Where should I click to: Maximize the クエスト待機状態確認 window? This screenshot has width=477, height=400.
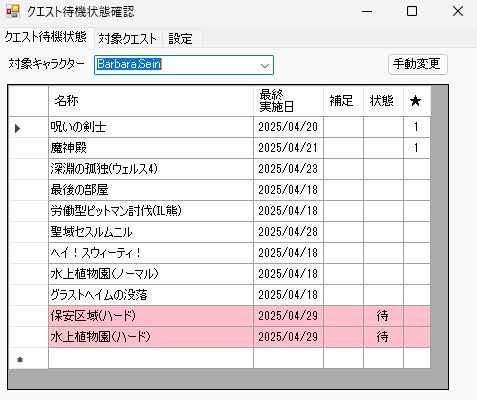[412, 12]
